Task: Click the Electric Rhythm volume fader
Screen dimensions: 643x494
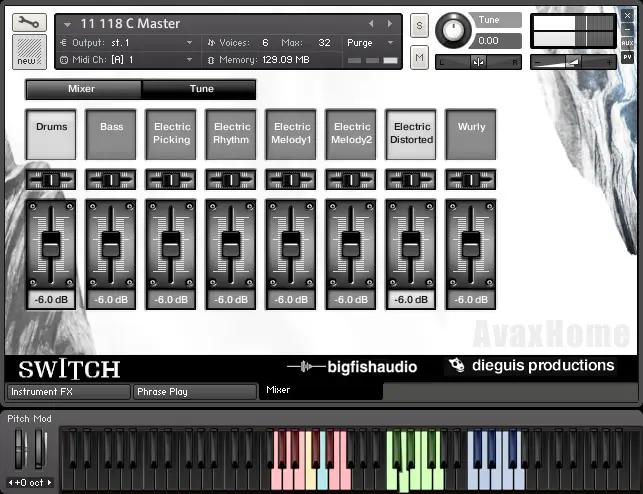Action: click(231, 244)
